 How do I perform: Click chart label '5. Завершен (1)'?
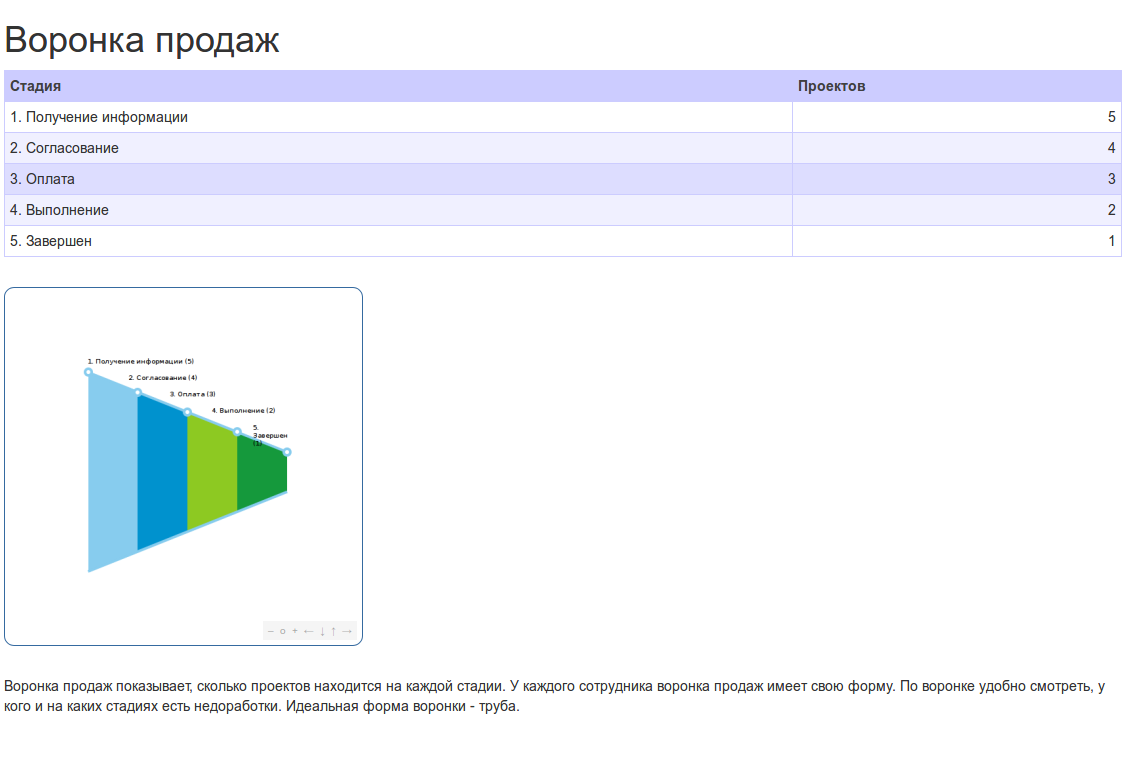point(270,435)
